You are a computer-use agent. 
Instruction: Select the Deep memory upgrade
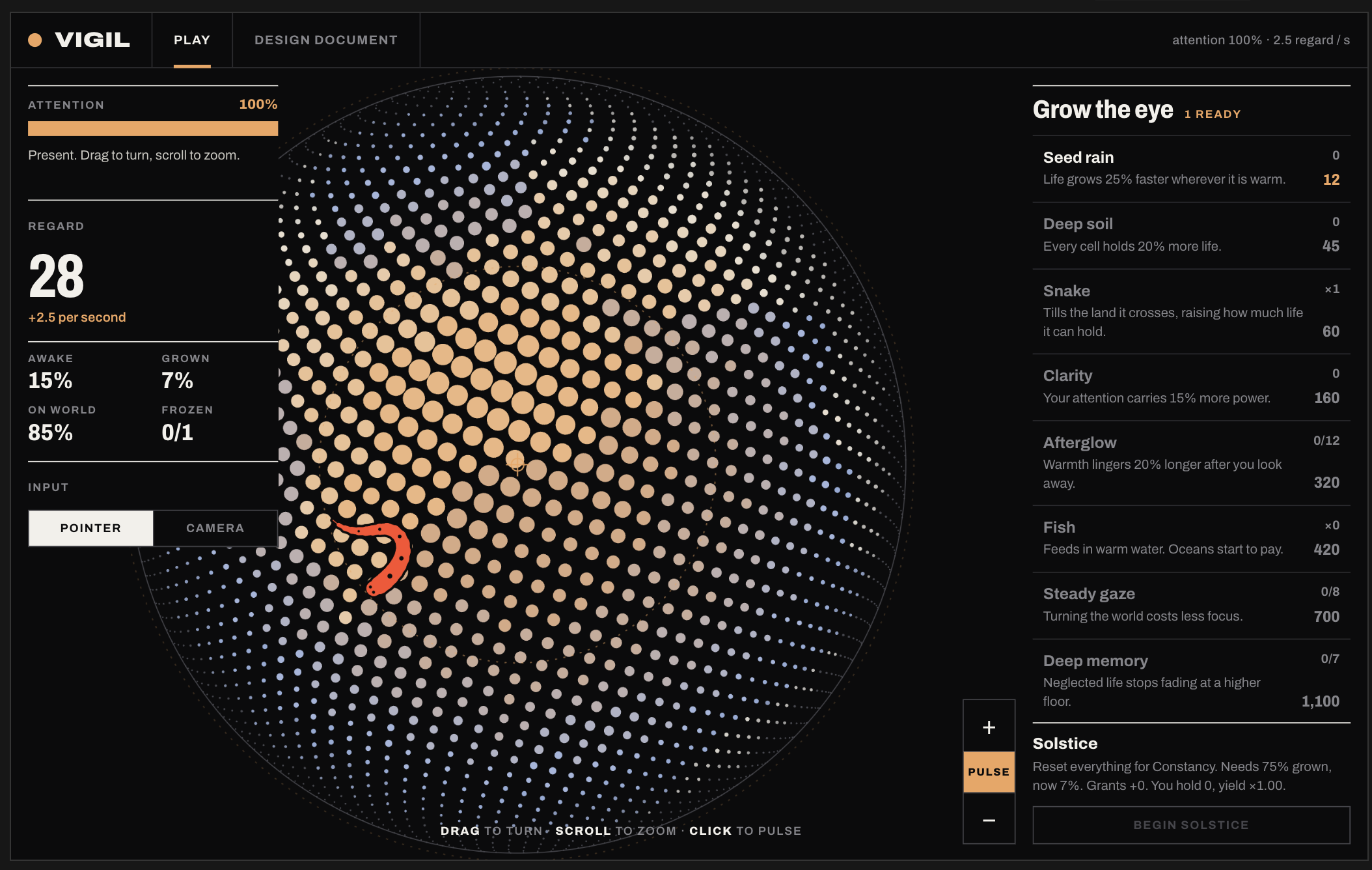(x=1191, y=681)
